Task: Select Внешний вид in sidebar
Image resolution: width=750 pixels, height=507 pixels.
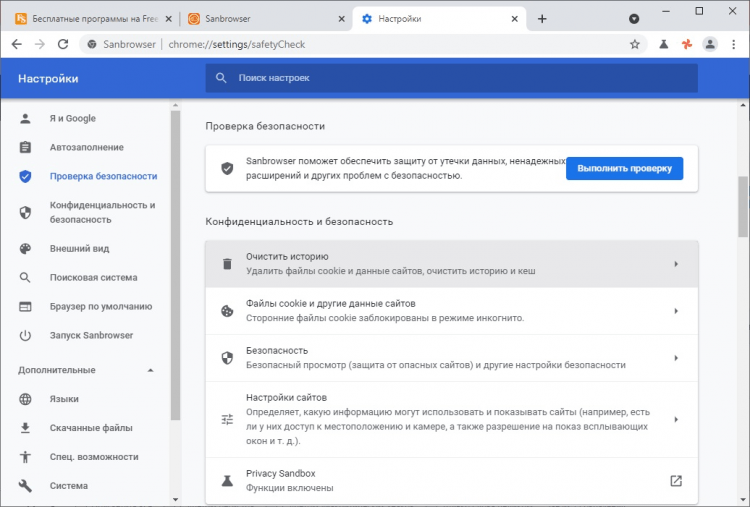Action: click(x=79, y=249)
